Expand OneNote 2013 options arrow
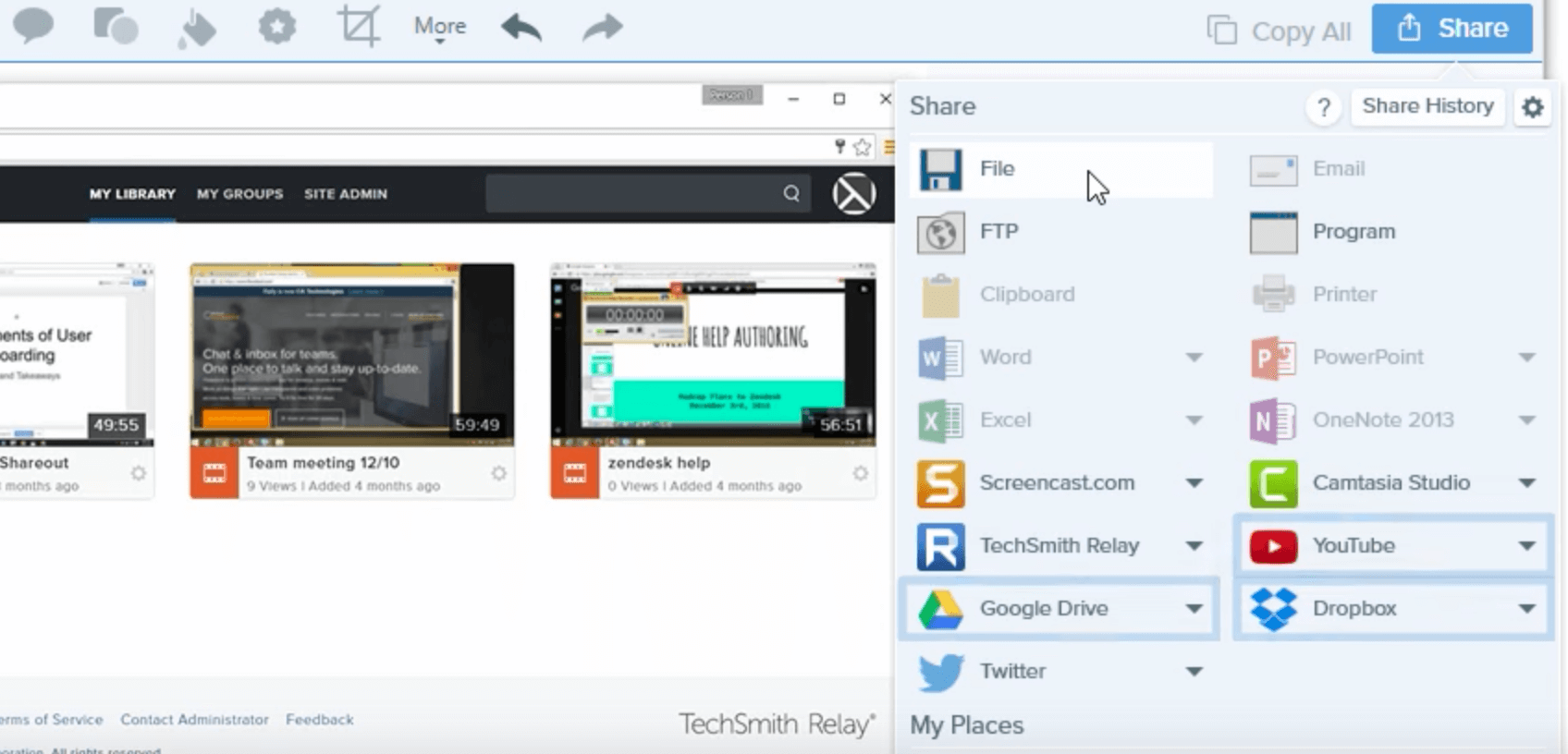 click(1526, 420)
